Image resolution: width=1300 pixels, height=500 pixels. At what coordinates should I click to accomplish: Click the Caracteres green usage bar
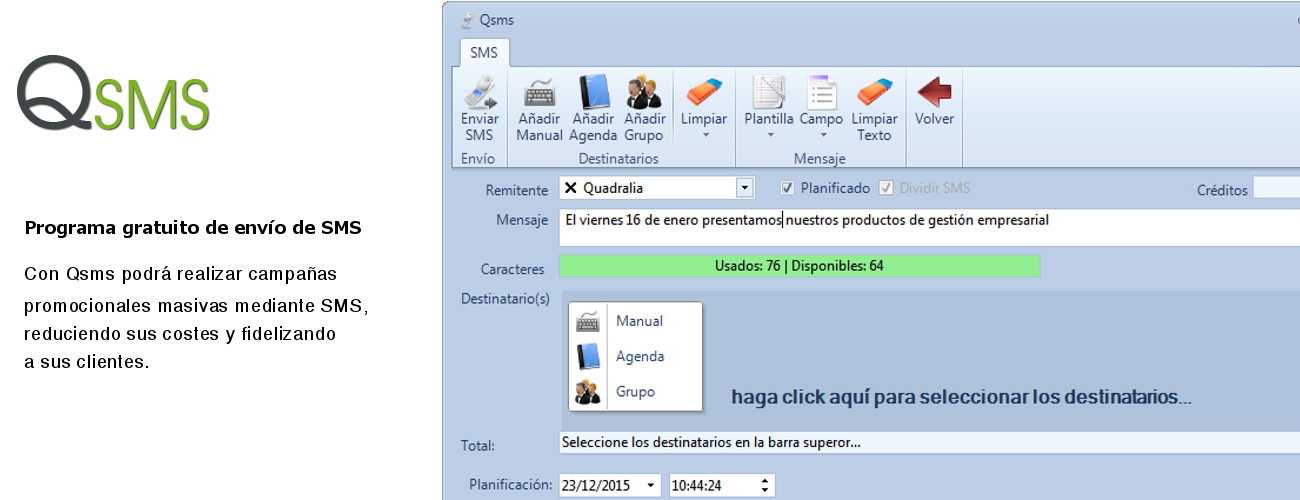(x=799, y=266)
